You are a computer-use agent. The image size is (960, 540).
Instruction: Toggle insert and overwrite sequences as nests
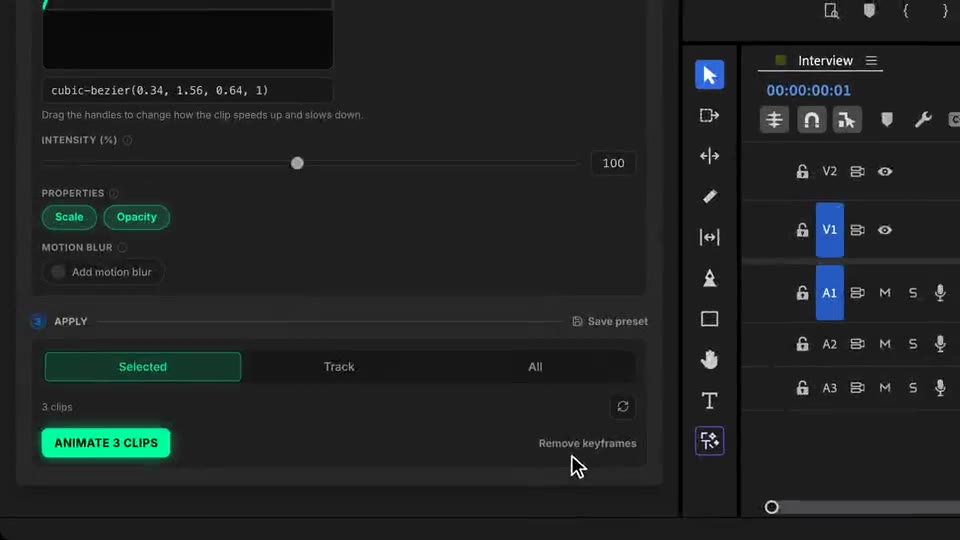pos(774,119)
